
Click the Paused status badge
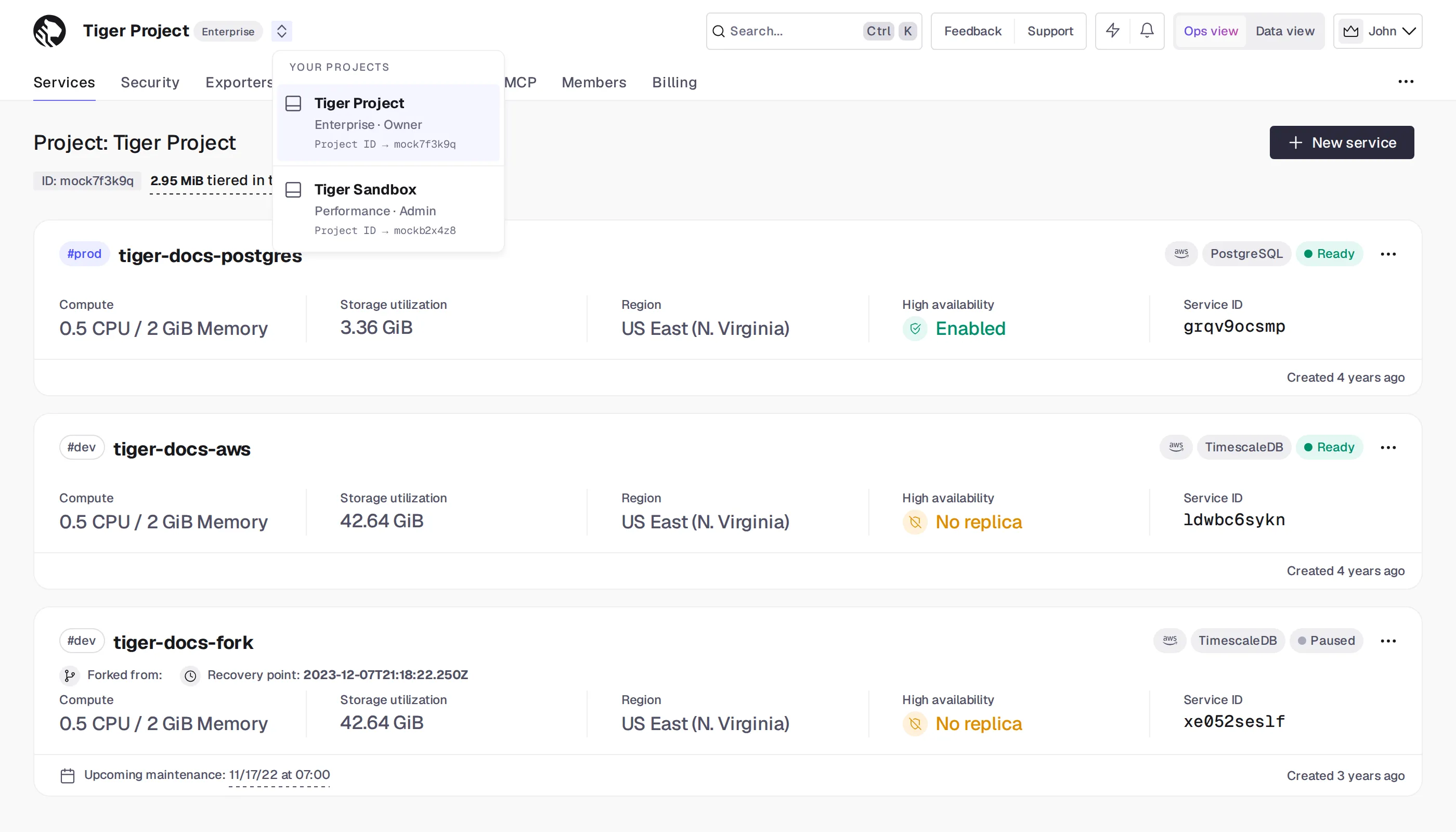[x=1325, y=640]
